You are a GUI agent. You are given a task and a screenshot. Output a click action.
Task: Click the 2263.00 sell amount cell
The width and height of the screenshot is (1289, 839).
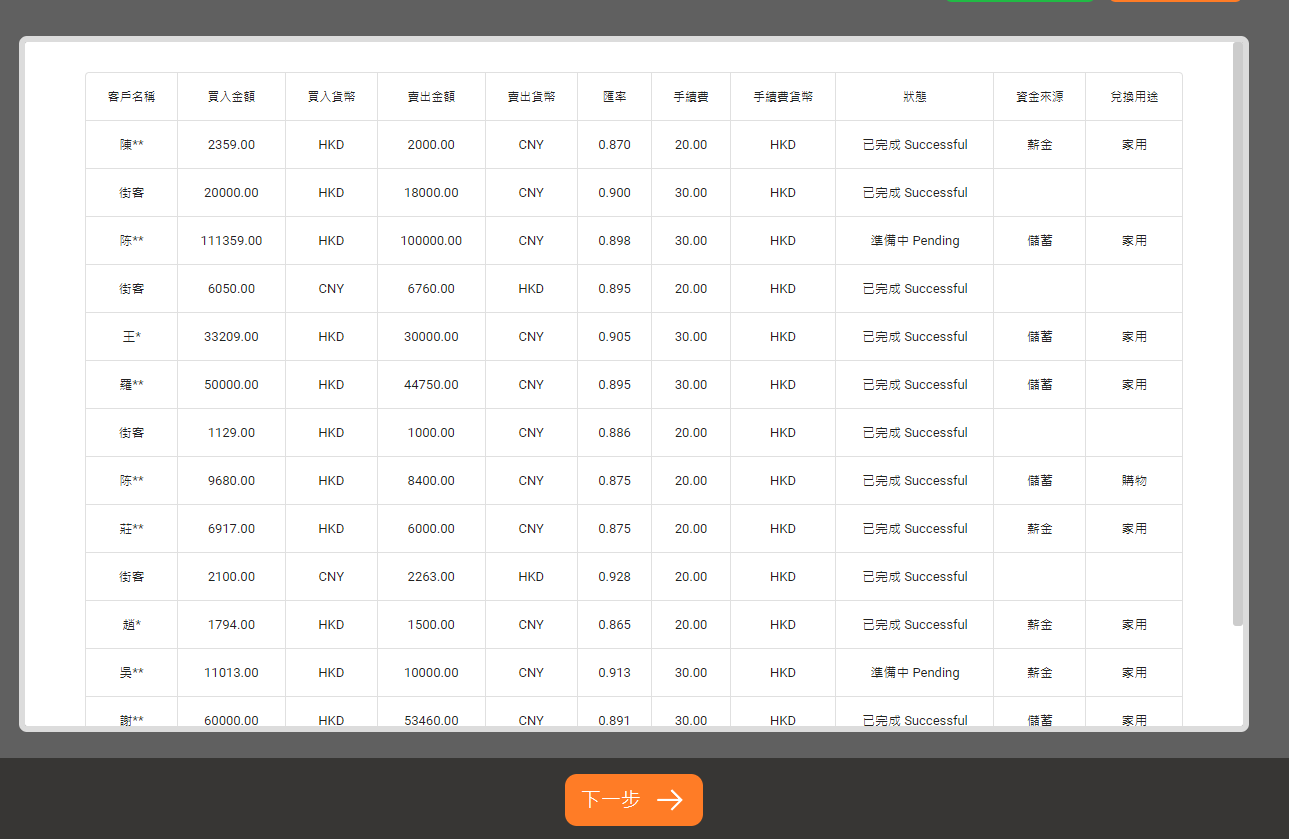431,577
